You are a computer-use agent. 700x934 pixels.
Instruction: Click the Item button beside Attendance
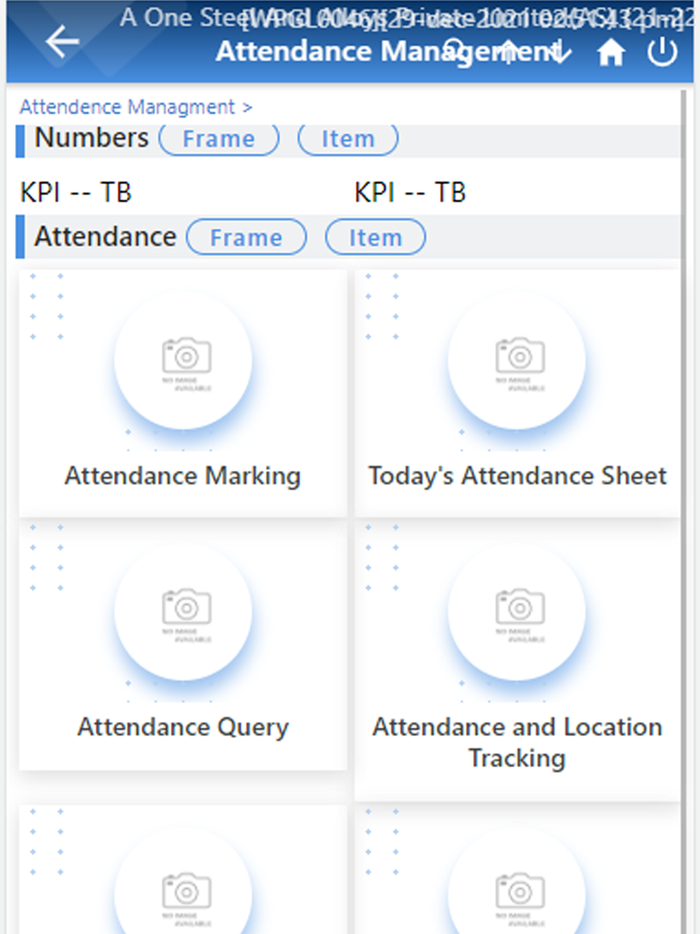click(375, 237)
